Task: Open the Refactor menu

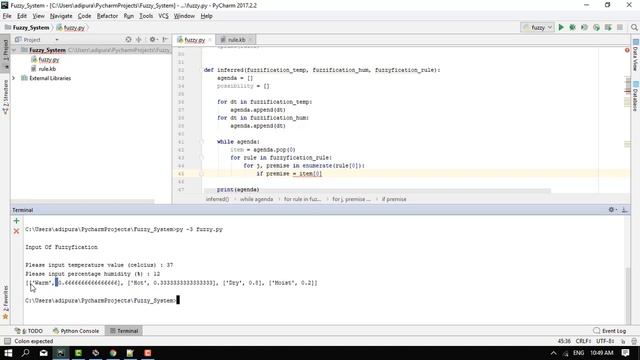Action: click(x=107, y=16)
